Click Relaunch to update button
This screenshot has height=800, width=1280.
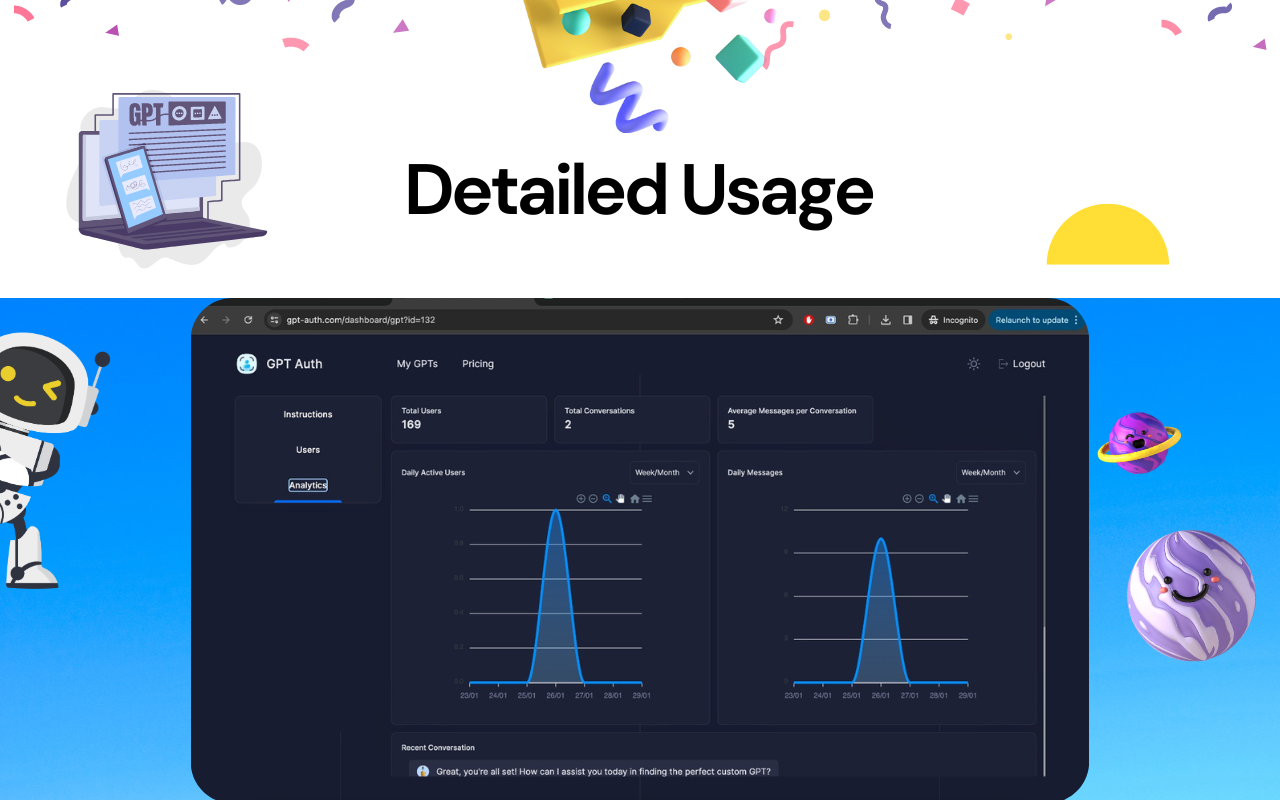pyautogui.click(x=1035, y=320)
